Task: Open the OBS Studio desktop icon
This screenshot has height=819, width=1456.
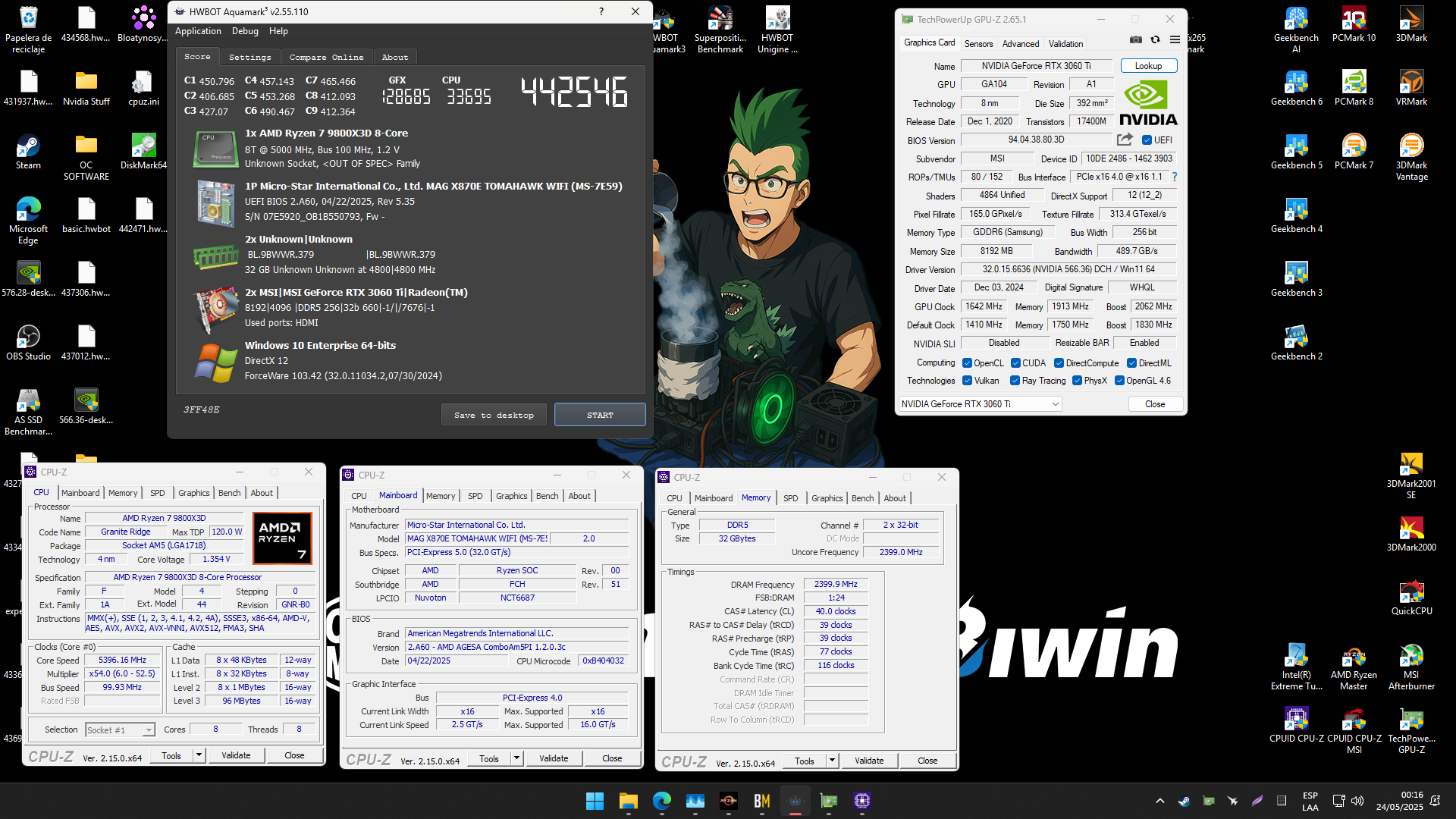Action: [28, 343]
